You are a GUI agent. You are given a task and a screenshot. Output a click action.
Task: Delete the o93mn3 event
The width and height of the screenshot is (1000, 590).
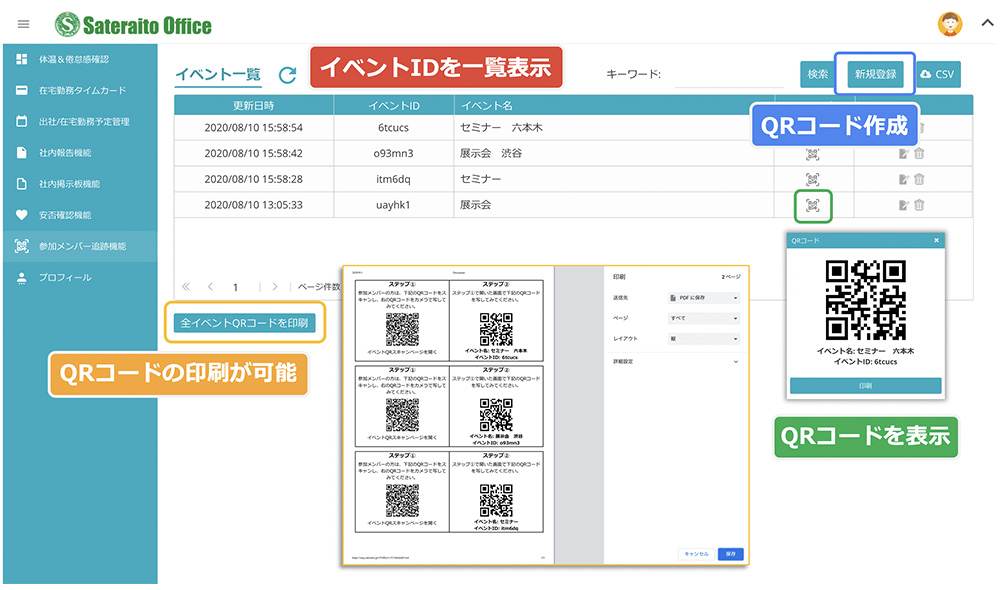pyautogui.click(x=919, y=154)
